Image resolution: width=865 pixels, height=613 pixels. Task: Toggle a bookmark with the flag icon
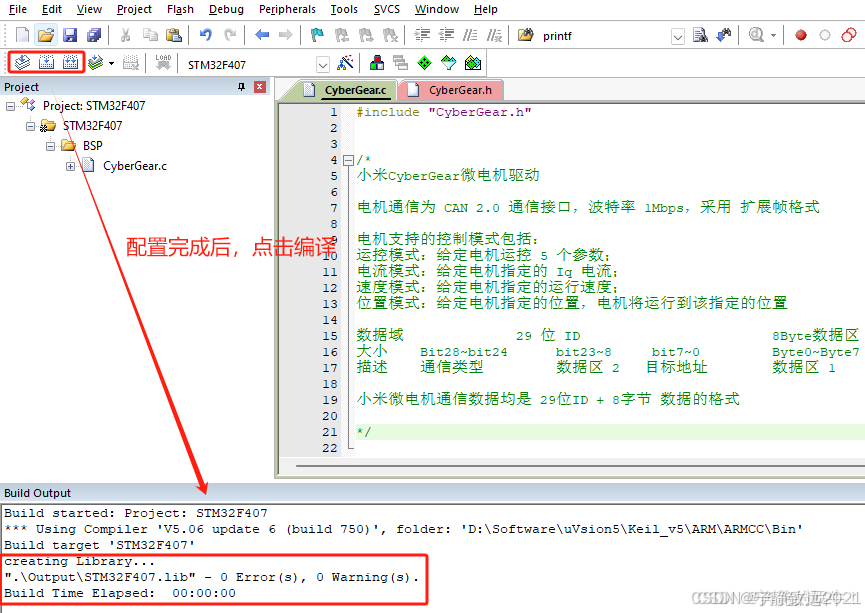(x=317, y=35)
